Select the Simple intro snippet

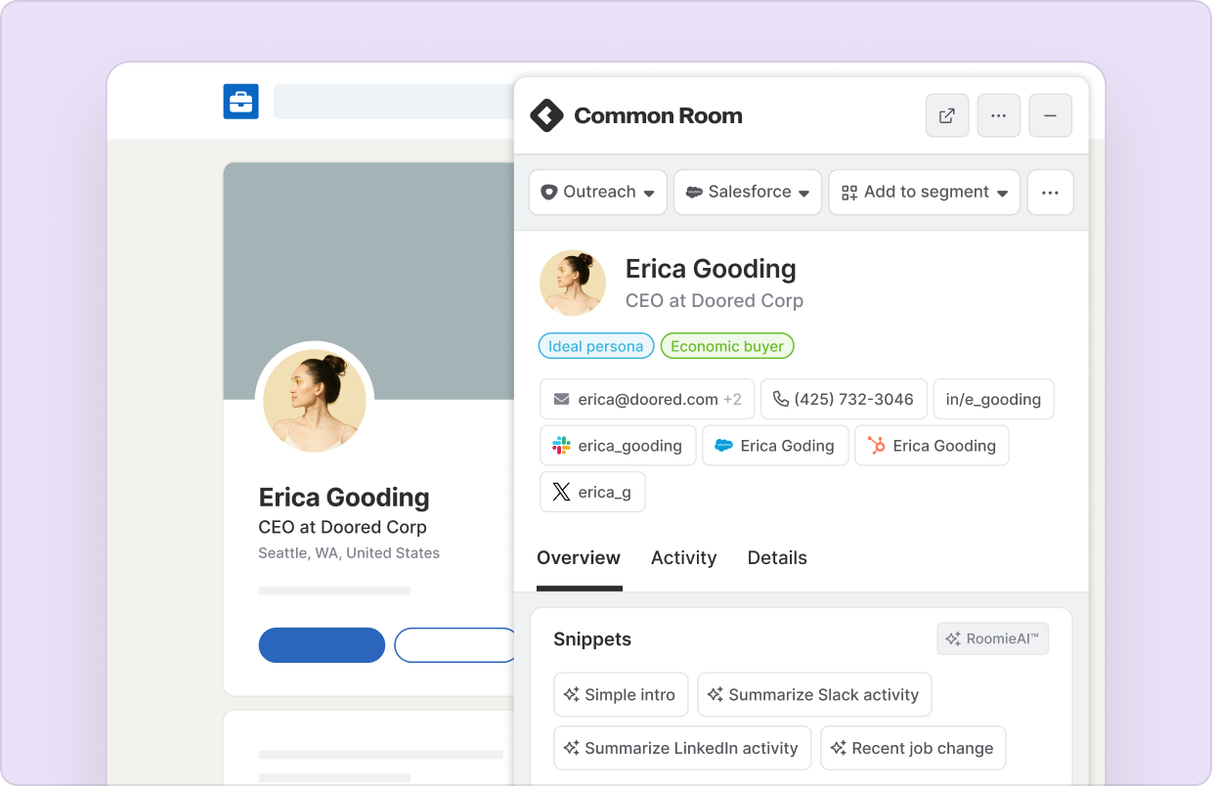621,694
